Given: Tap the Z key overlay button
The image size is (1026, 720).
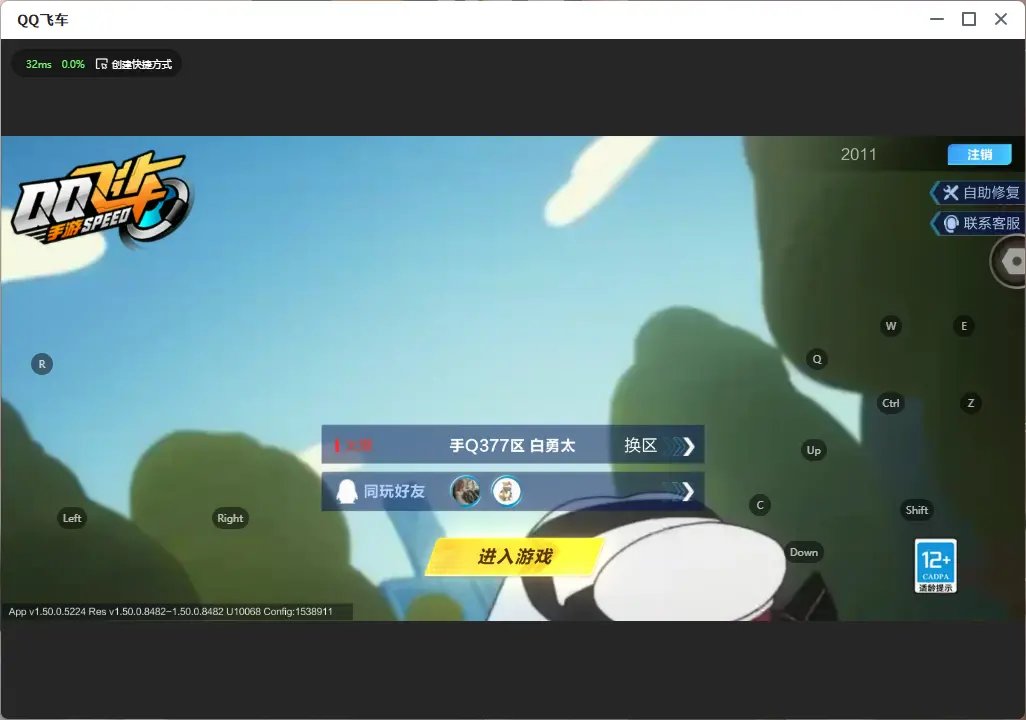Looking at the screenshot, I should tap(971, 403).
